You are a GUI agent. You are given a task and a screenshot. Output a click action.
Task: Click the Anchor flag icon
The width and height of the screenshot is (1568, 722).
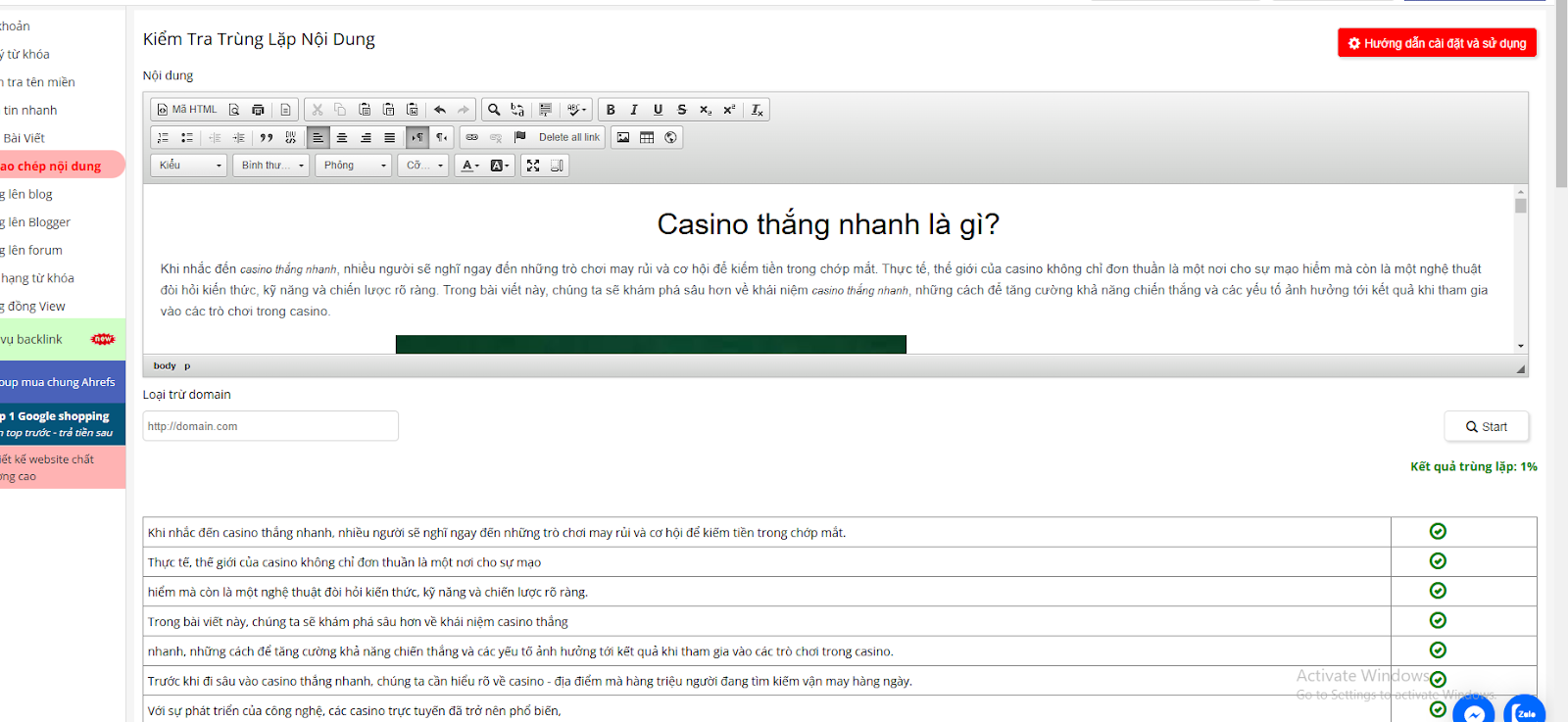click(x=520, y=138)
